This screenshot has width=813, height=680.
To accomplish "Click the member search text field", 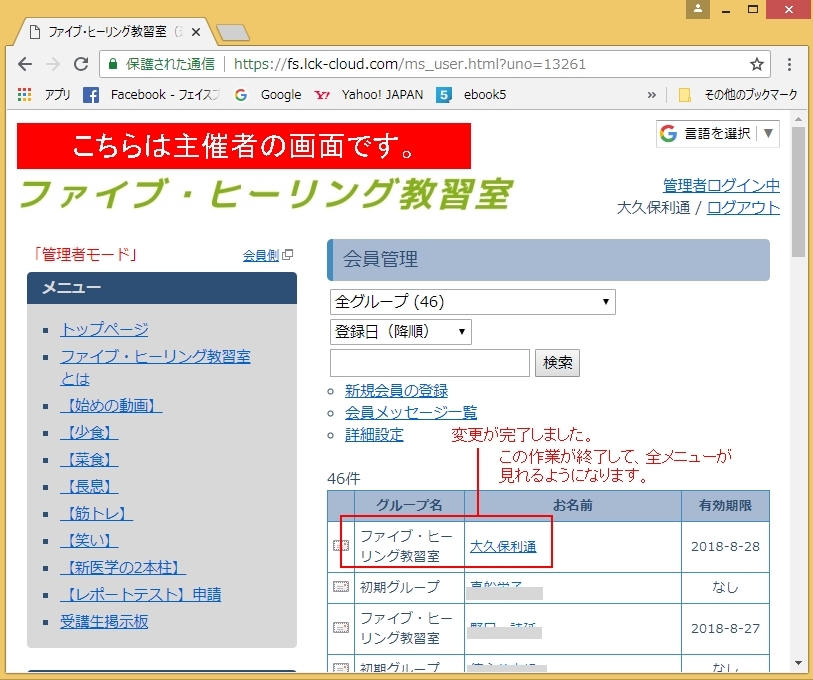I will [429, 363].
